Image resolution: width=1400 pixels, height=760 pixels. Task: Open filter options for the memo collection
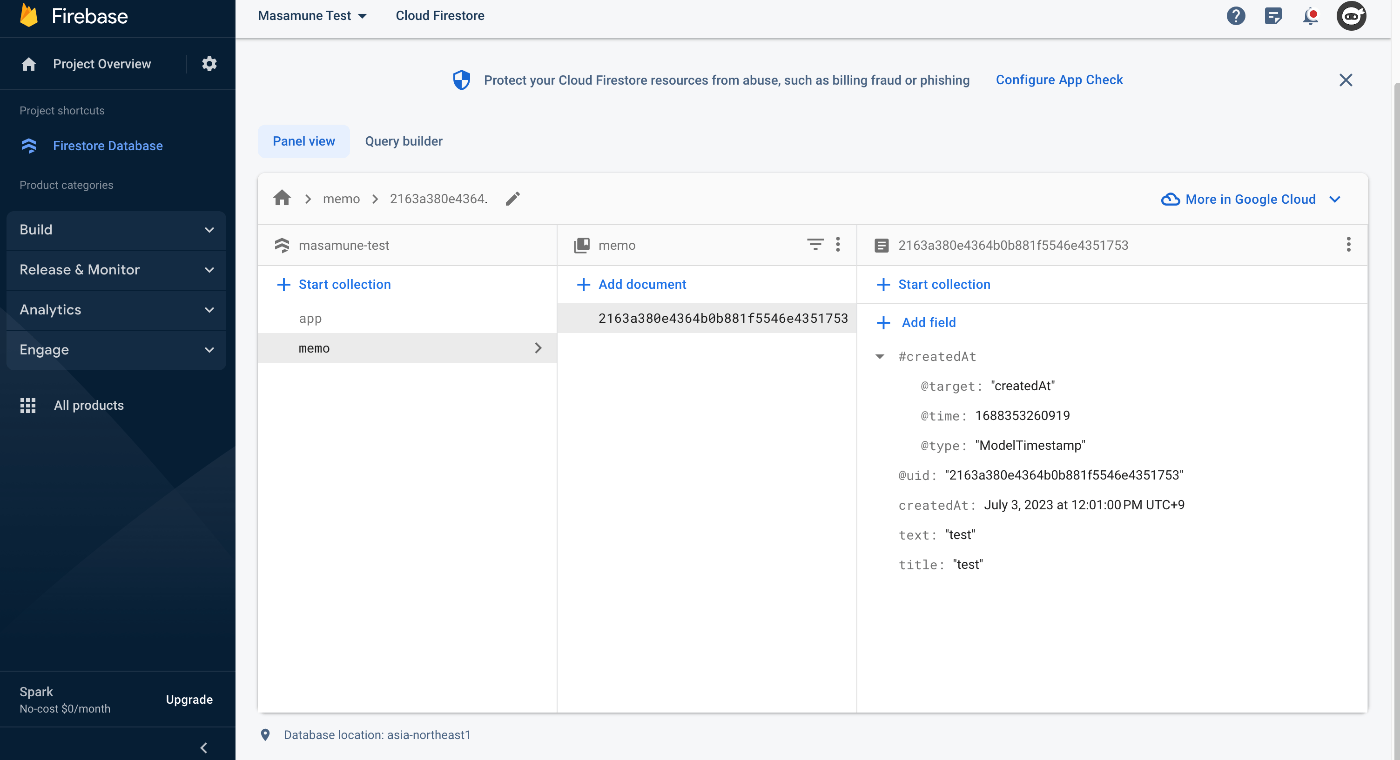(x=815, y=244)
